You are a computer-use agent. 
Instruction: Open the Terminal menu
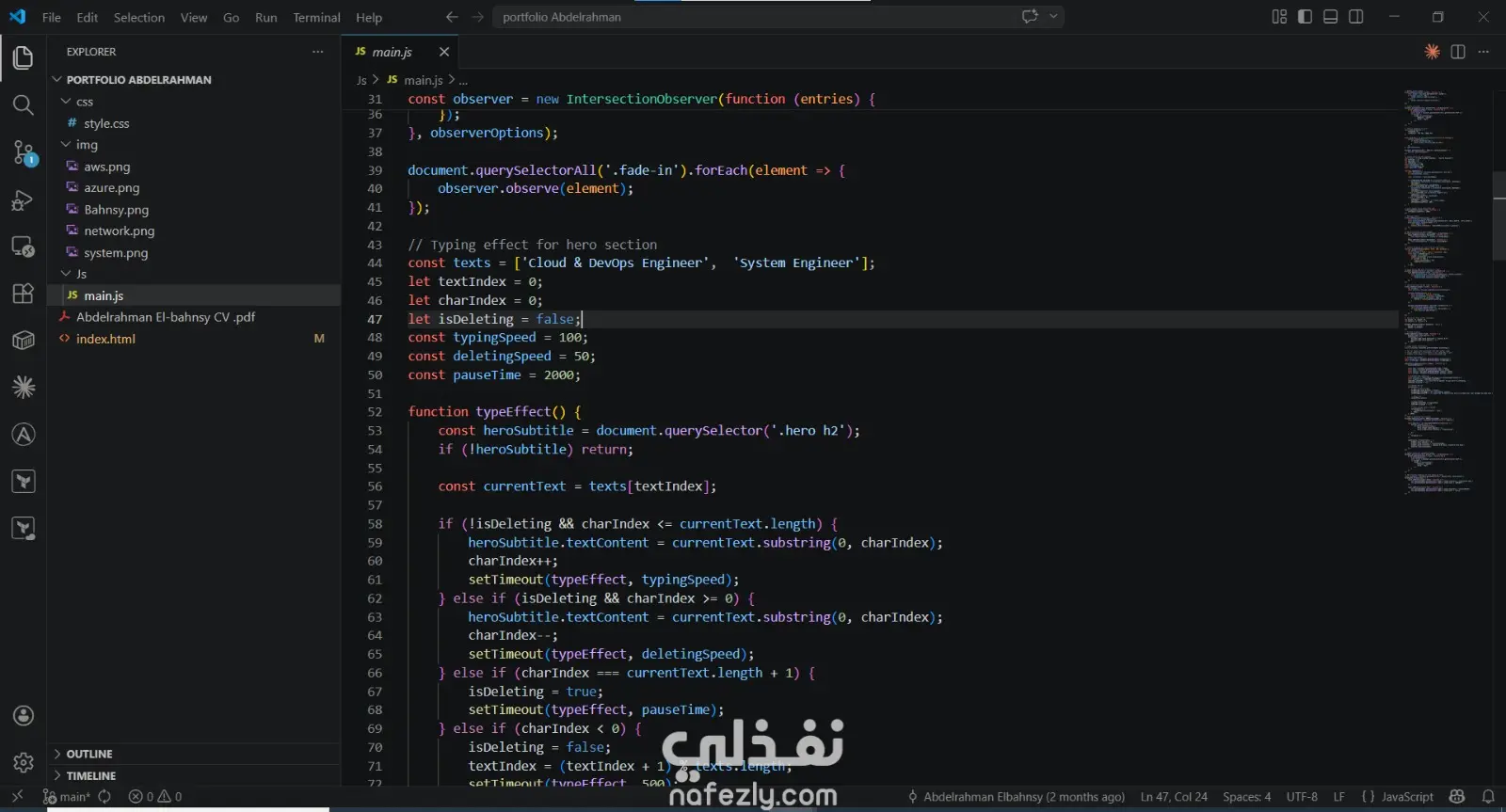pyautogui.click(x=316, y=17)
